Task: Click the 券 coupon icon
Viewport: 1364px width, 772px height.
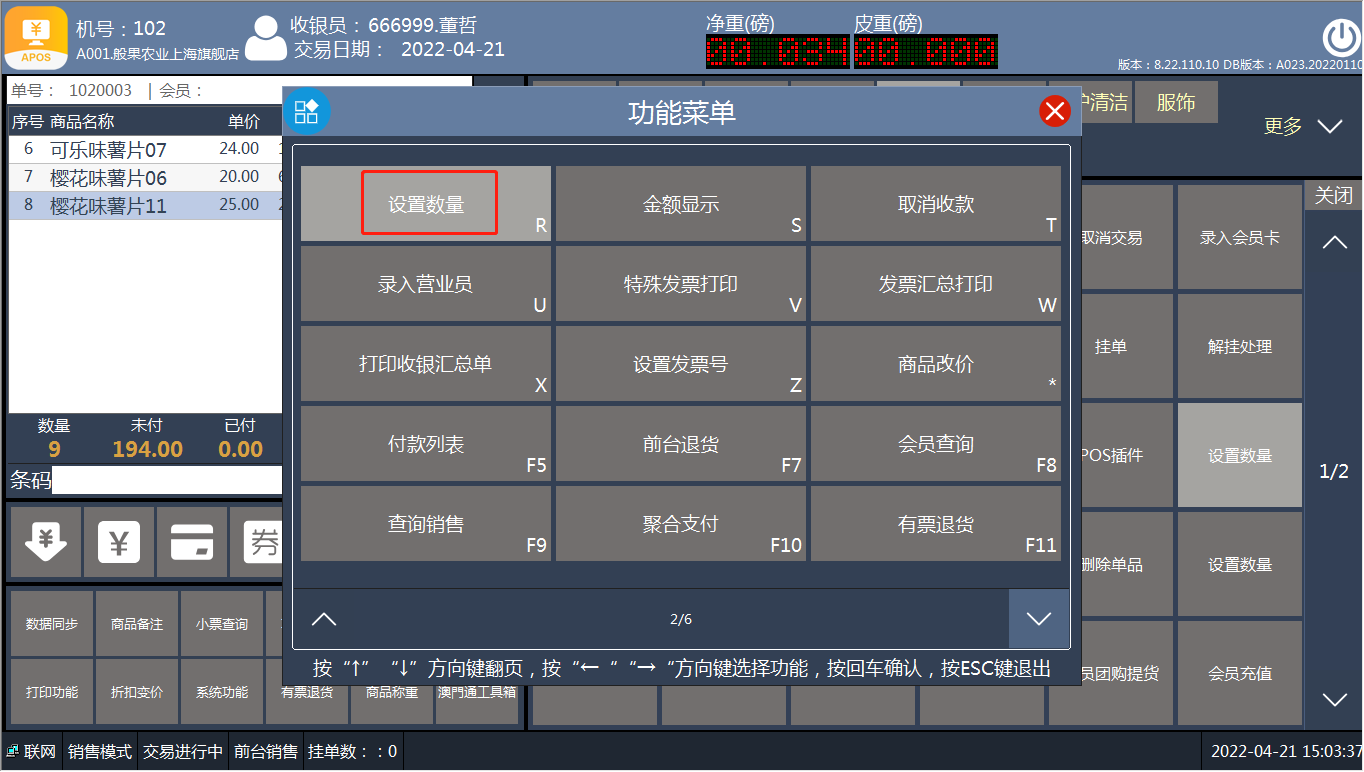Action: pos(259,542)
